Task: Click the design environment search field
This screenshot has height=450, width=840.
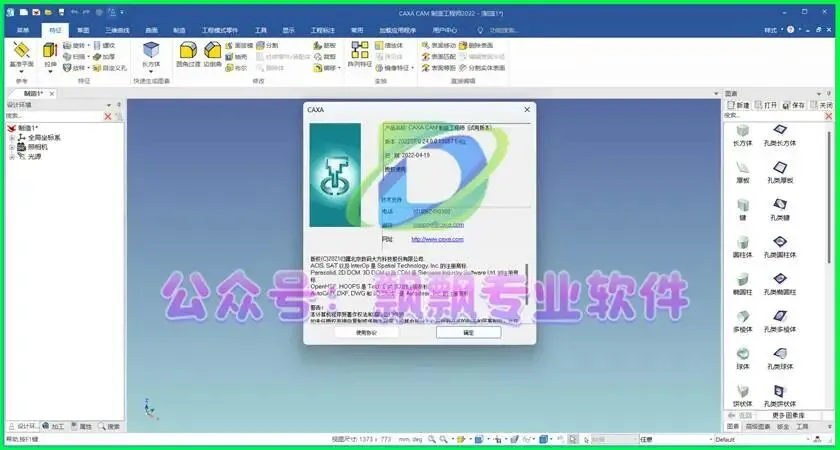Action: (x=54, y=116)
